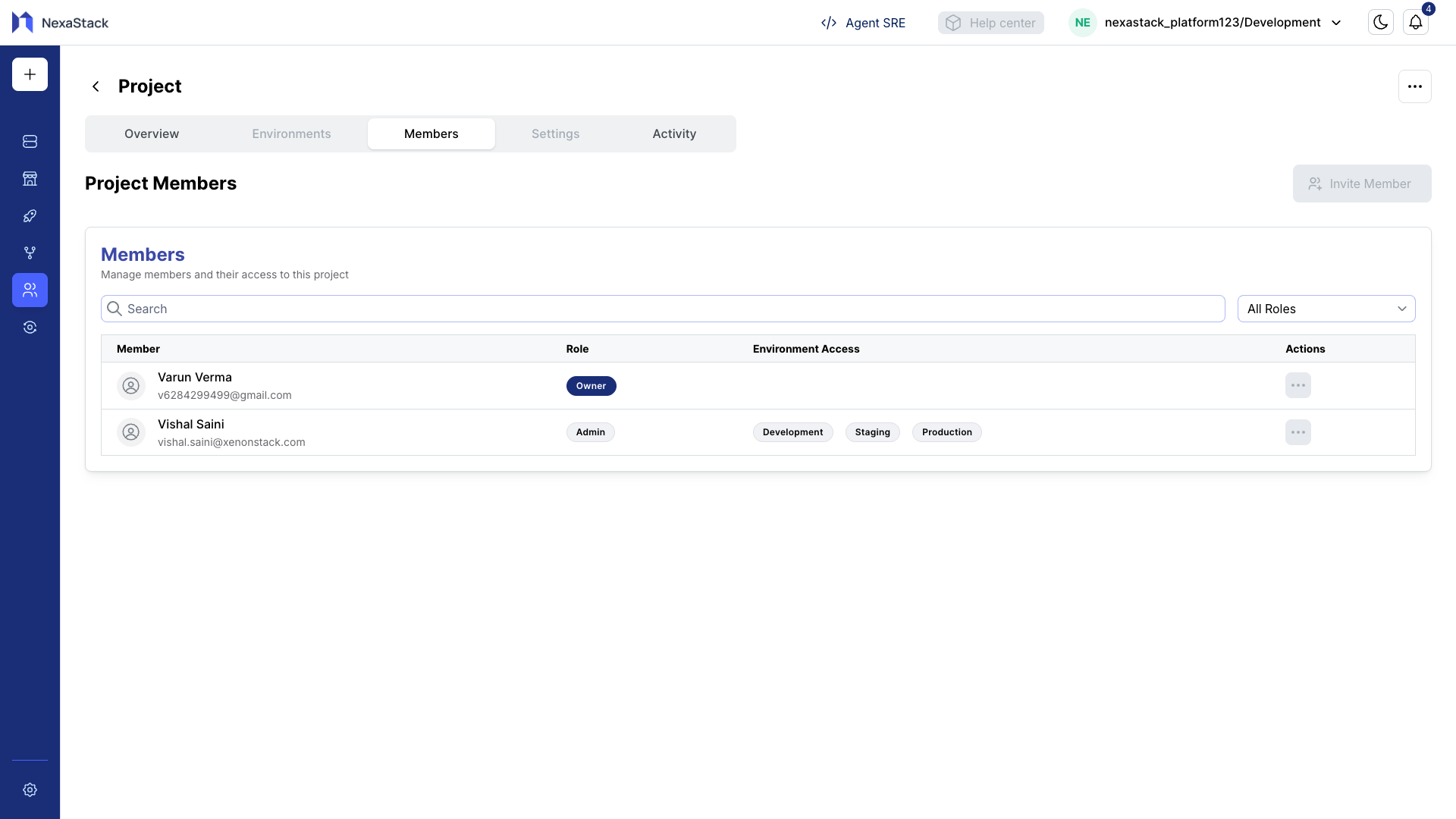Switch to the Environments tab
This screenshot has width=1456, height=819.
[291, 133]
